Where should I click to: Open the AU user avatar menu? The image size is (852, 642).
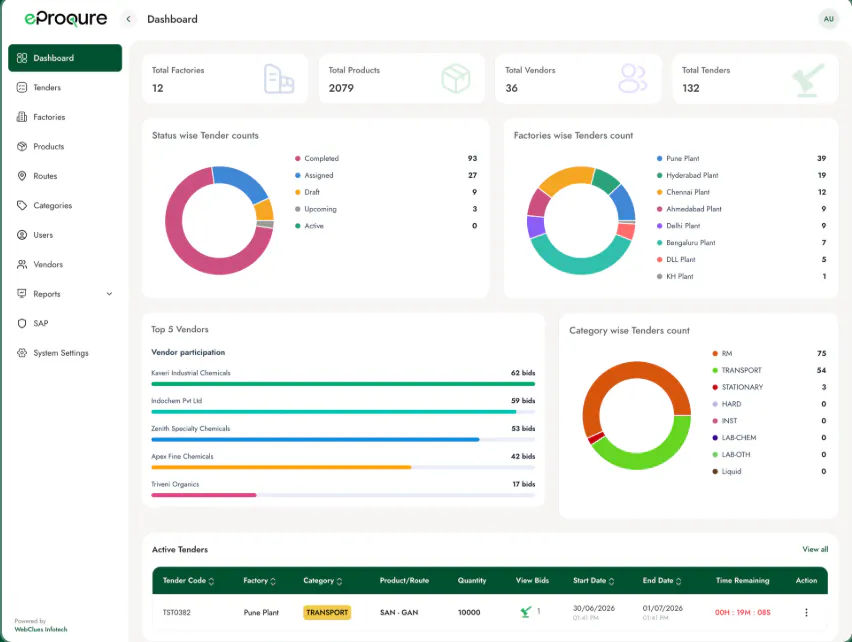[828, 19]
